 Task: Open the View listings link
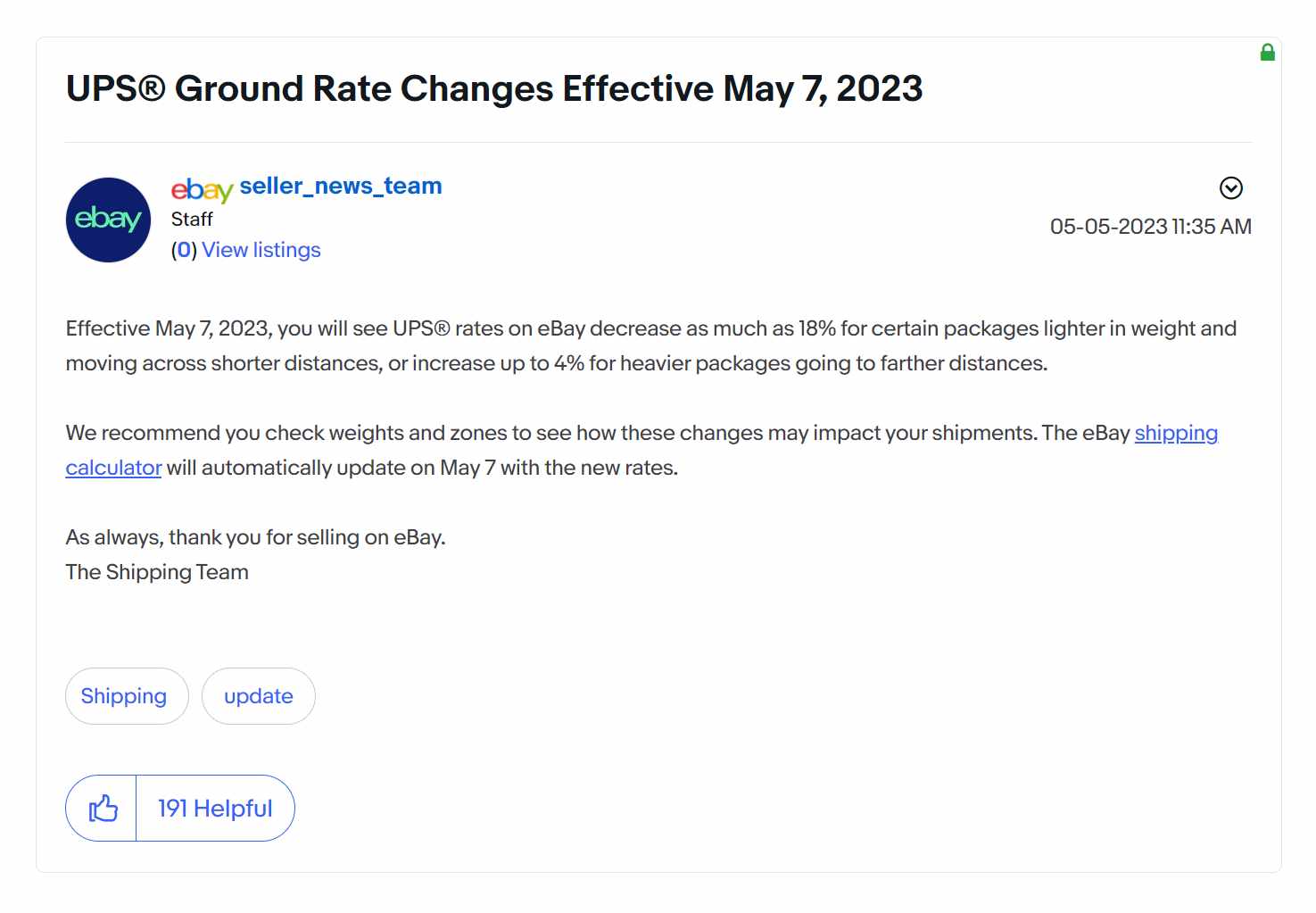[x=261, y=250]
